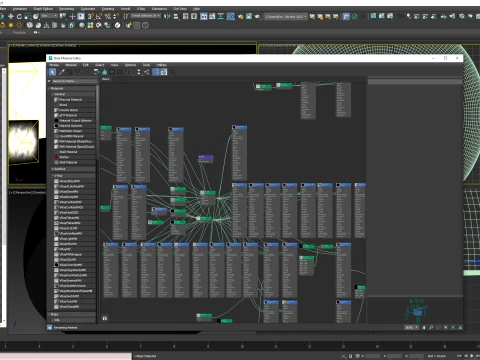Open the Utilities menu in Slate Material Editor
Viewport: 480px width, 360px height.
click(x=161, y=65)
